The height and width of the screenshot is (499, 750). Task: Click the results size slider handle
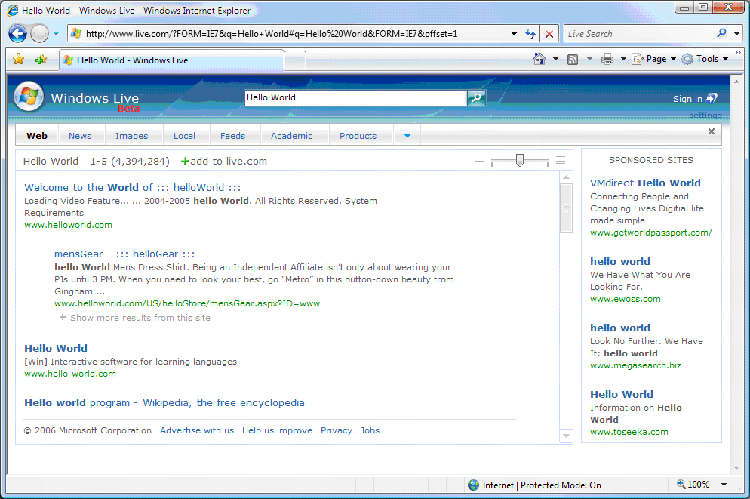pyautogui.click(x=519, y=160)
